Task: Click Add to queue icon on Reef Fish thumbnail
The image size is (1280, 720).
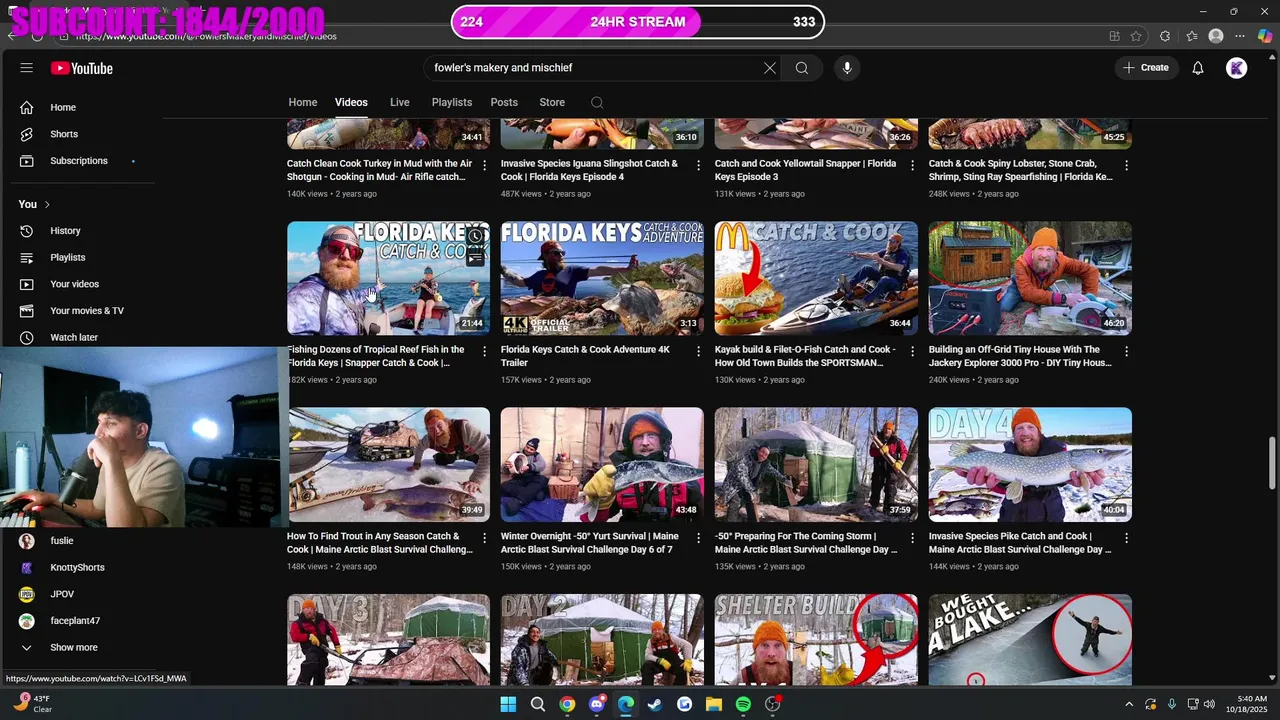Action: coord(476,258)
